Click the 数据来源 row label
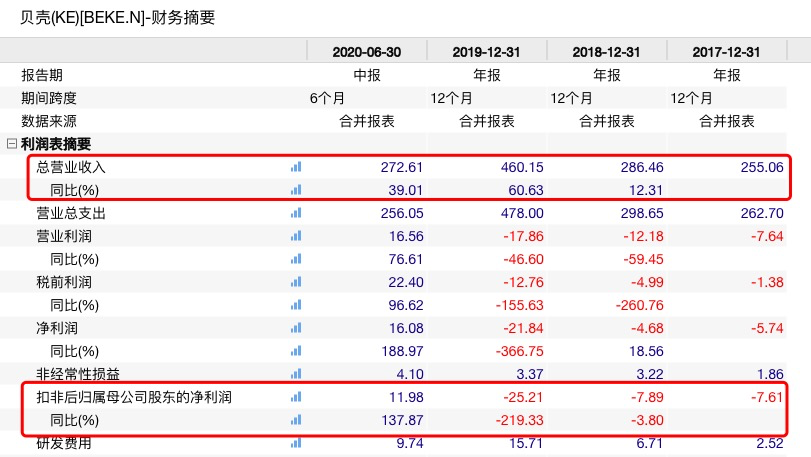The width and height of the screenshot is (811, 457). coord(49,121)
